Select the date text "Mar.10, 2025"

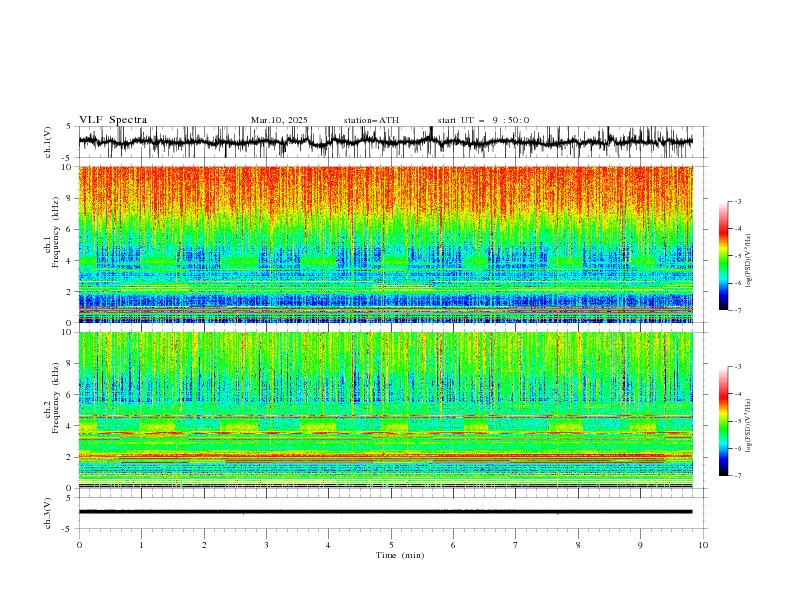(279, 120)
